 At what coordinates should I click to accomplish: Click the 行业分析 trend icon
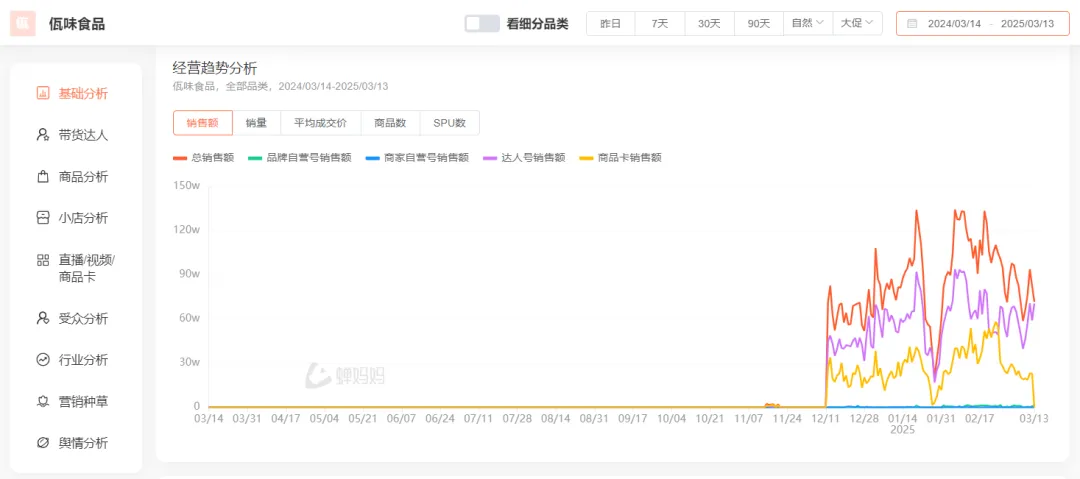[x=43, y=360]
